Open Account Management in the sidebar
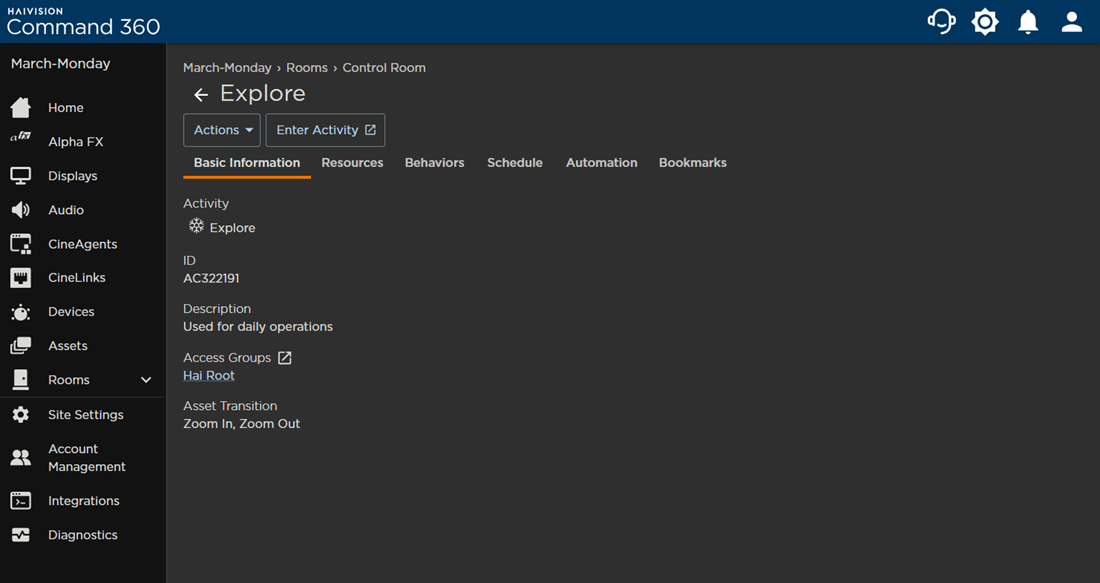This screenshot has width=1100, height=583. pyautogui.click(x=87, y=458)
